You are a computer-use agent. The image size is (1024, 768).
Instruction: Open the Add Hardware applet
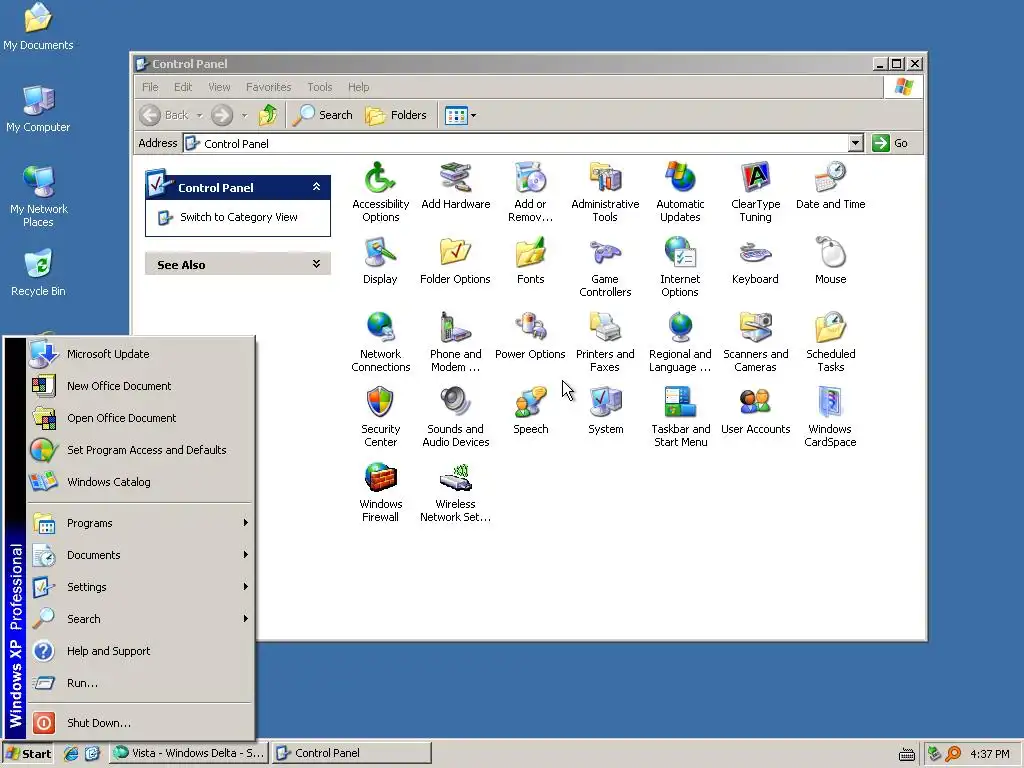[455, 185]
